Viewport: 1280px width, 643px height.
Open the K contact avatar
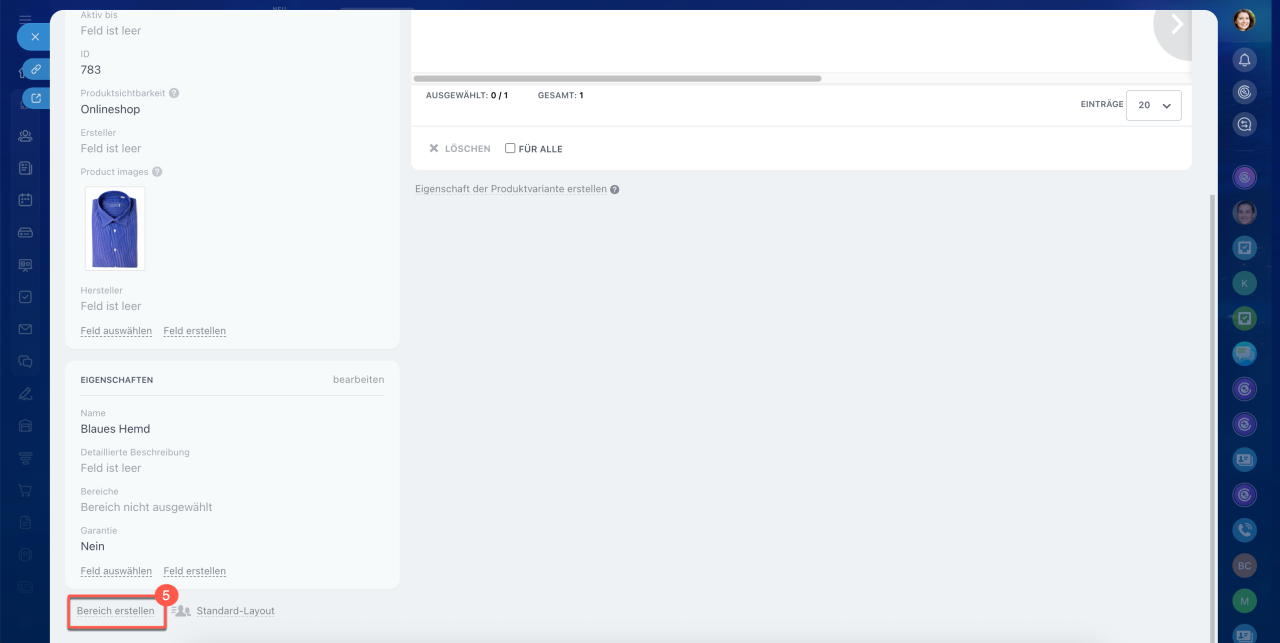click(x=1244, y=283)
